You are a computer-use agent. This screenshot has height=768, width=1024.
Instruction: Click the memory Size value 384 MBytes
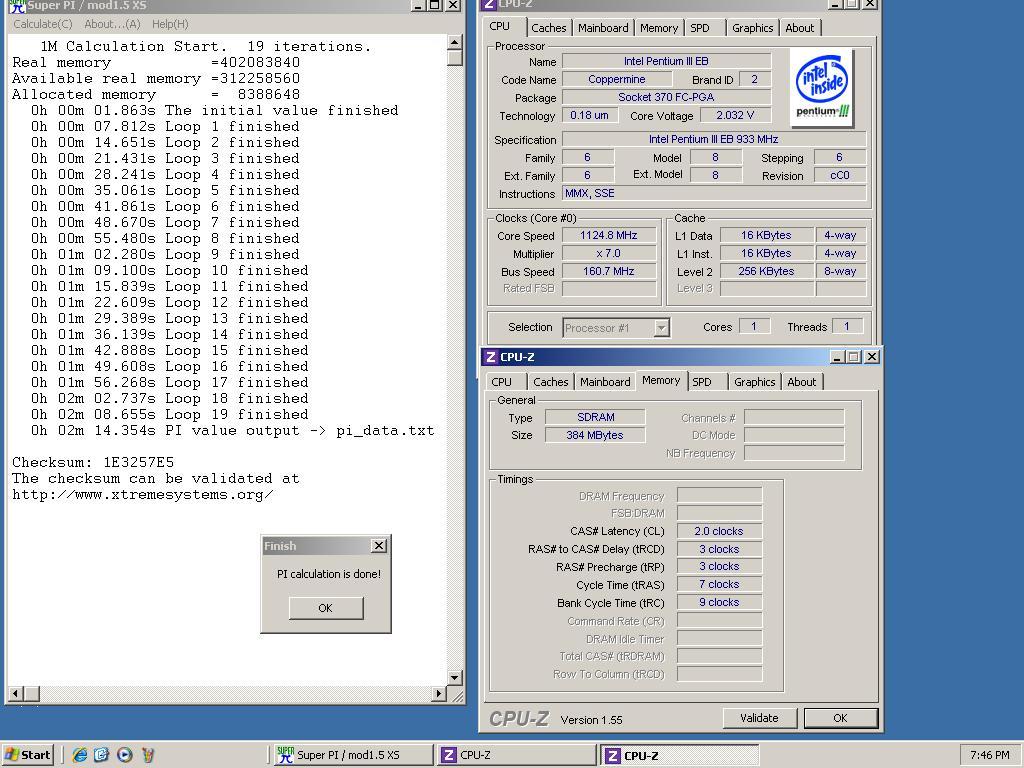(x=595, y=435)
